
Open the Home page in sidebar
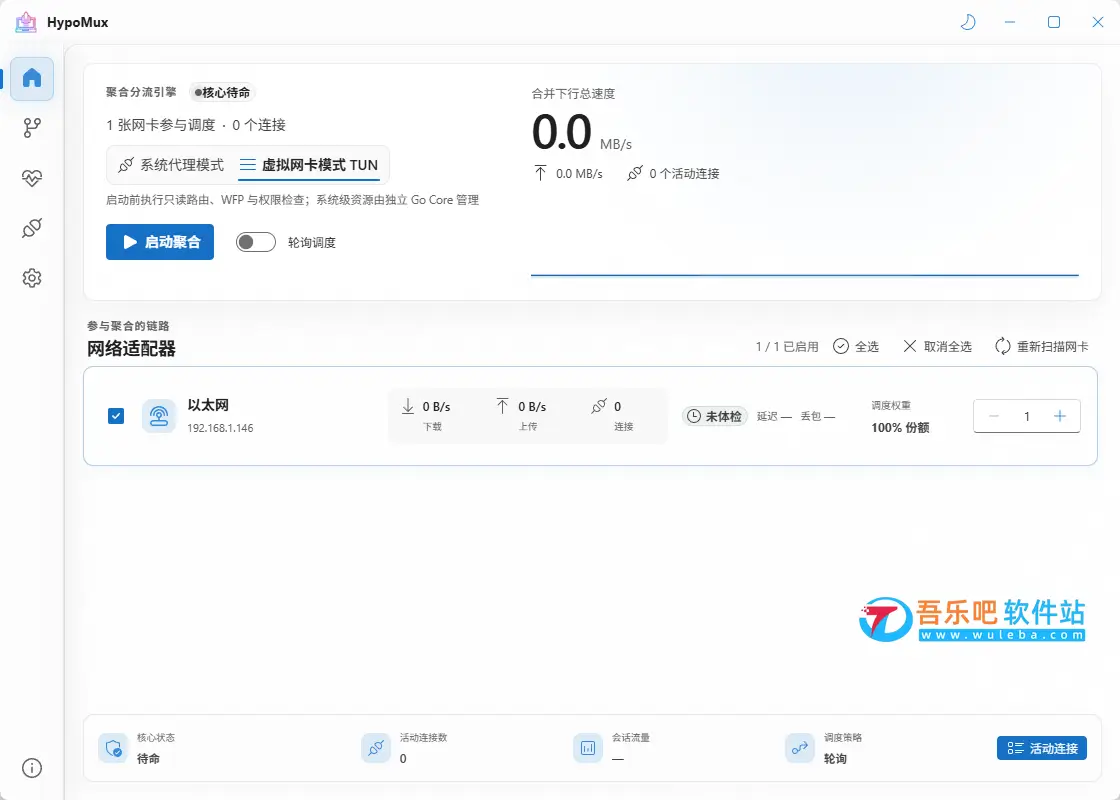pos(32,78)
